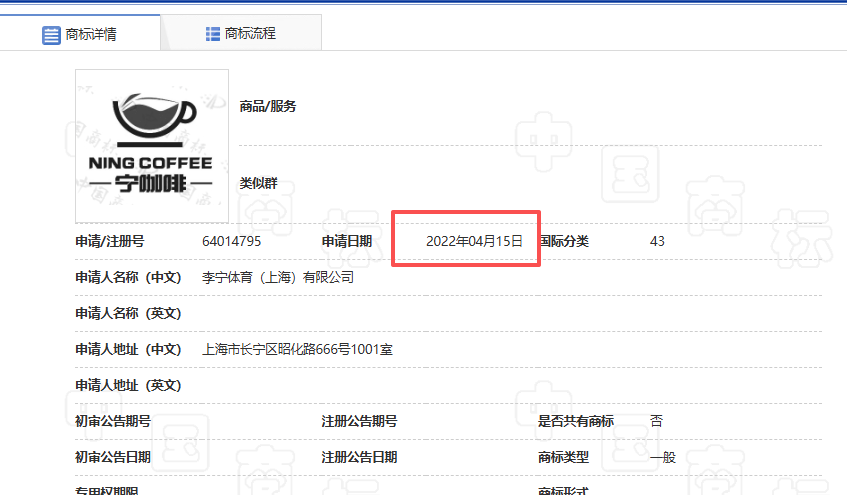Screen dimensions: 847x495
Task: Click the 初审公告期号 field label
Action: click(113, 421)
